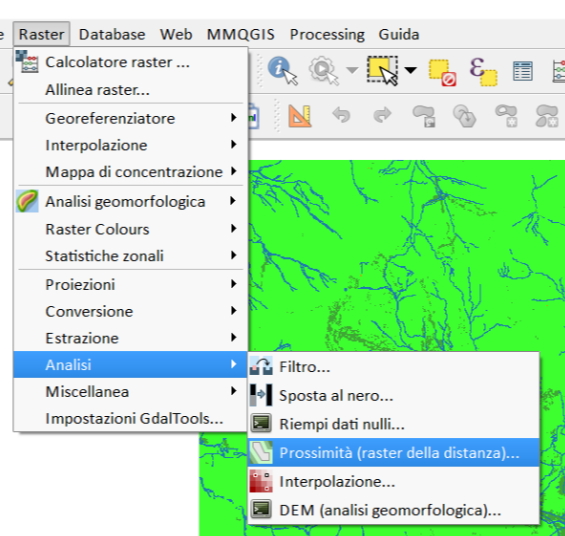
Task: Choose Allinea raster entry
Action: [130, 90]
